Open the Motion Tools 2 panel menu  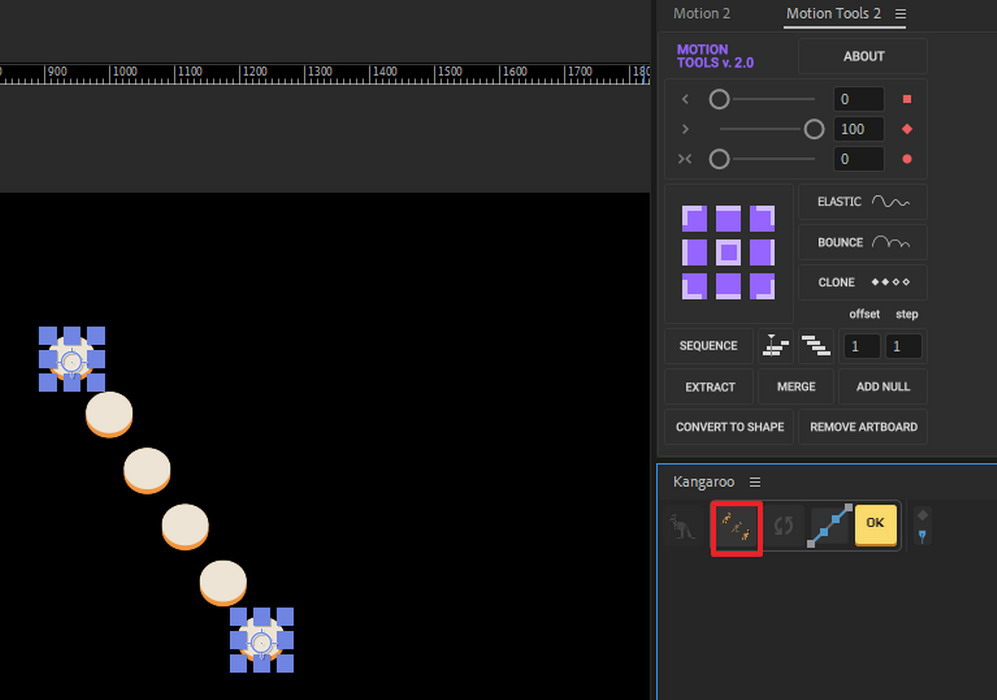[901, 14]
